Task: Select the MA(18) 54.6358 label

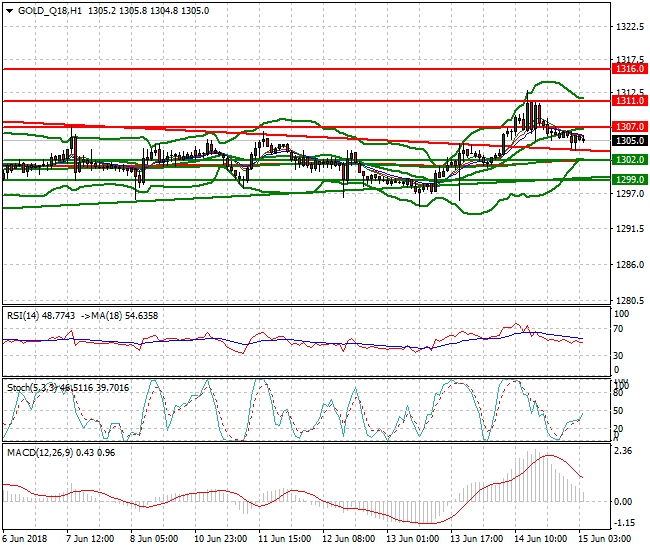Action: [124, 316]
